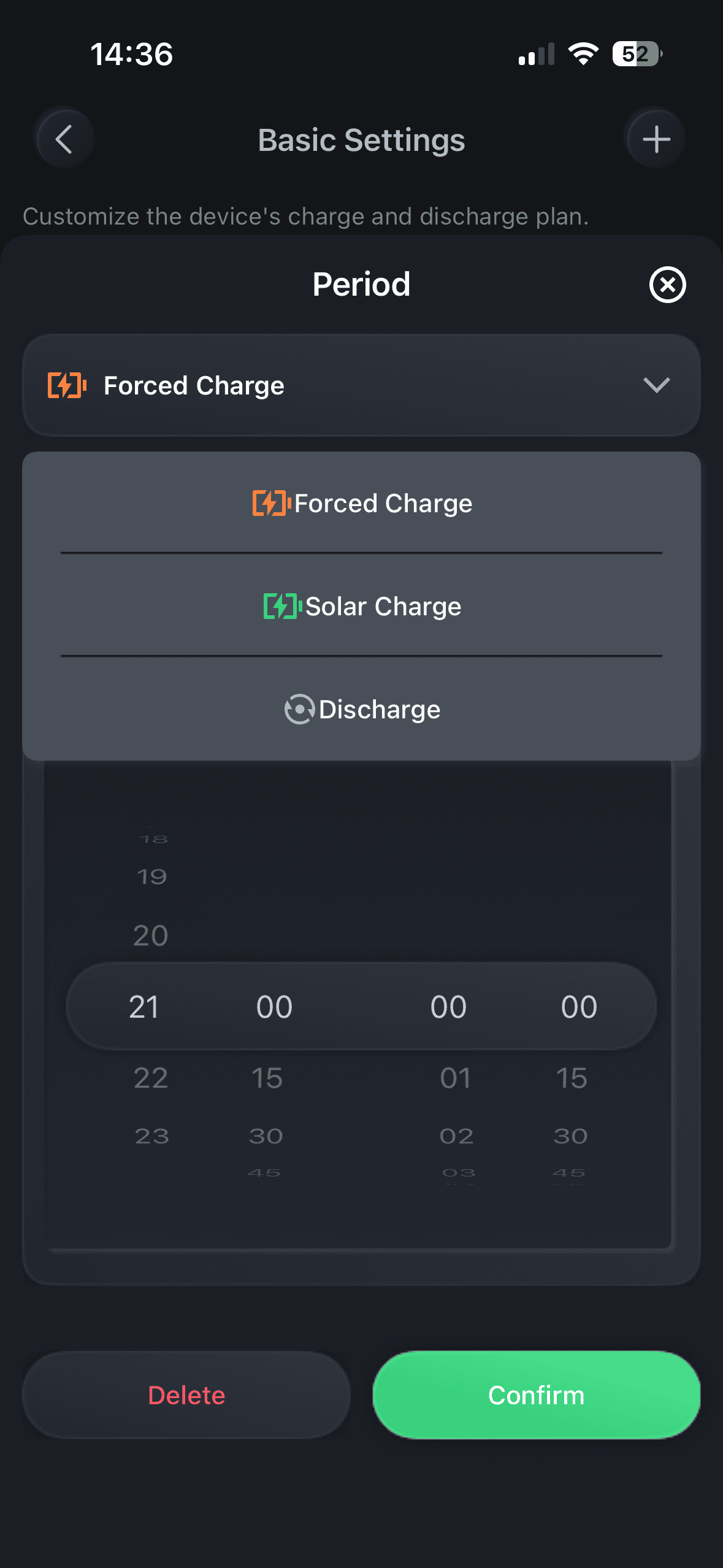Image resolution: width=723 pixels, height=1568 pixels.
Task: Tap the plus icon to add period
Action: pos(656,139)
